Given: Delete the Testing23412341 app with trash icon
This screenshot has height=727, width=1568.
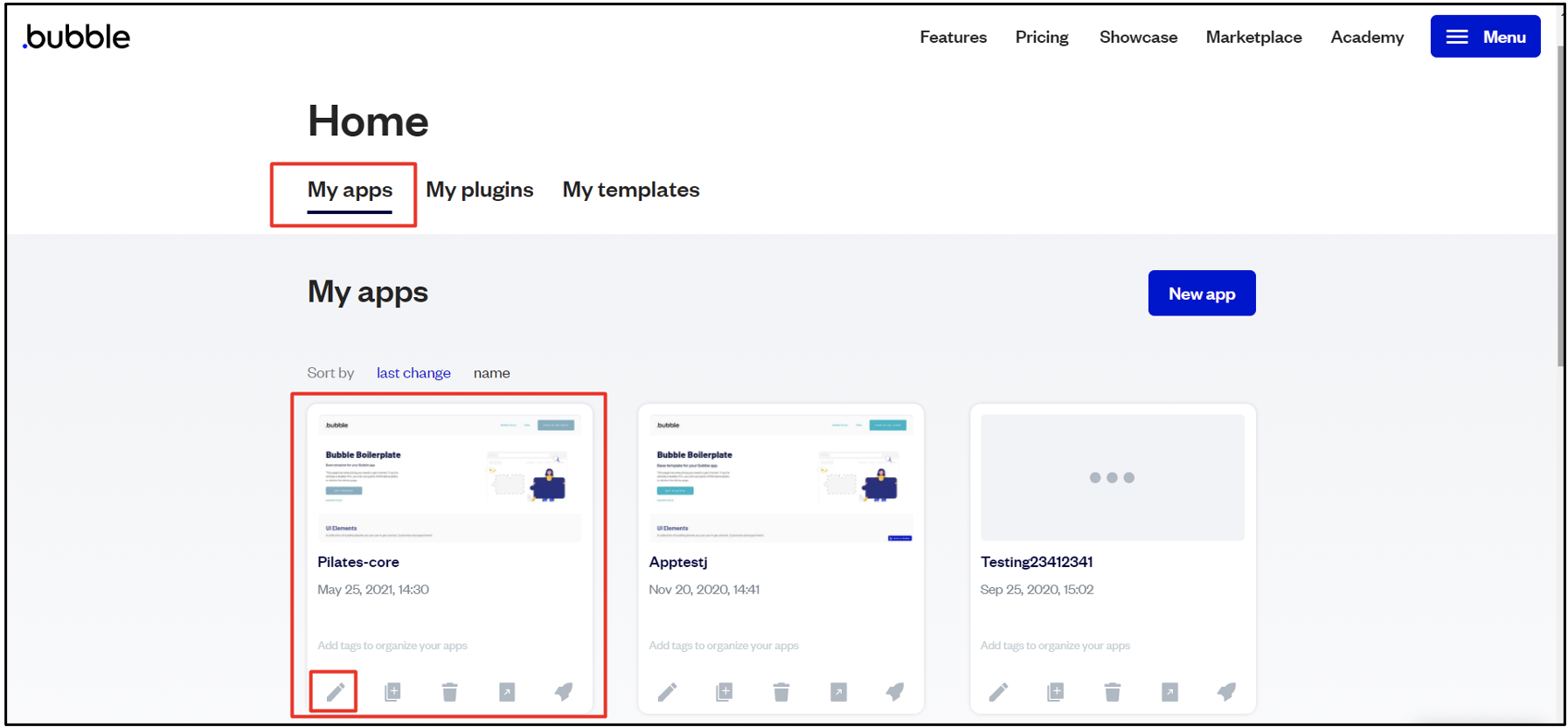Looking at the screenshot, I should pos(1113,692).
